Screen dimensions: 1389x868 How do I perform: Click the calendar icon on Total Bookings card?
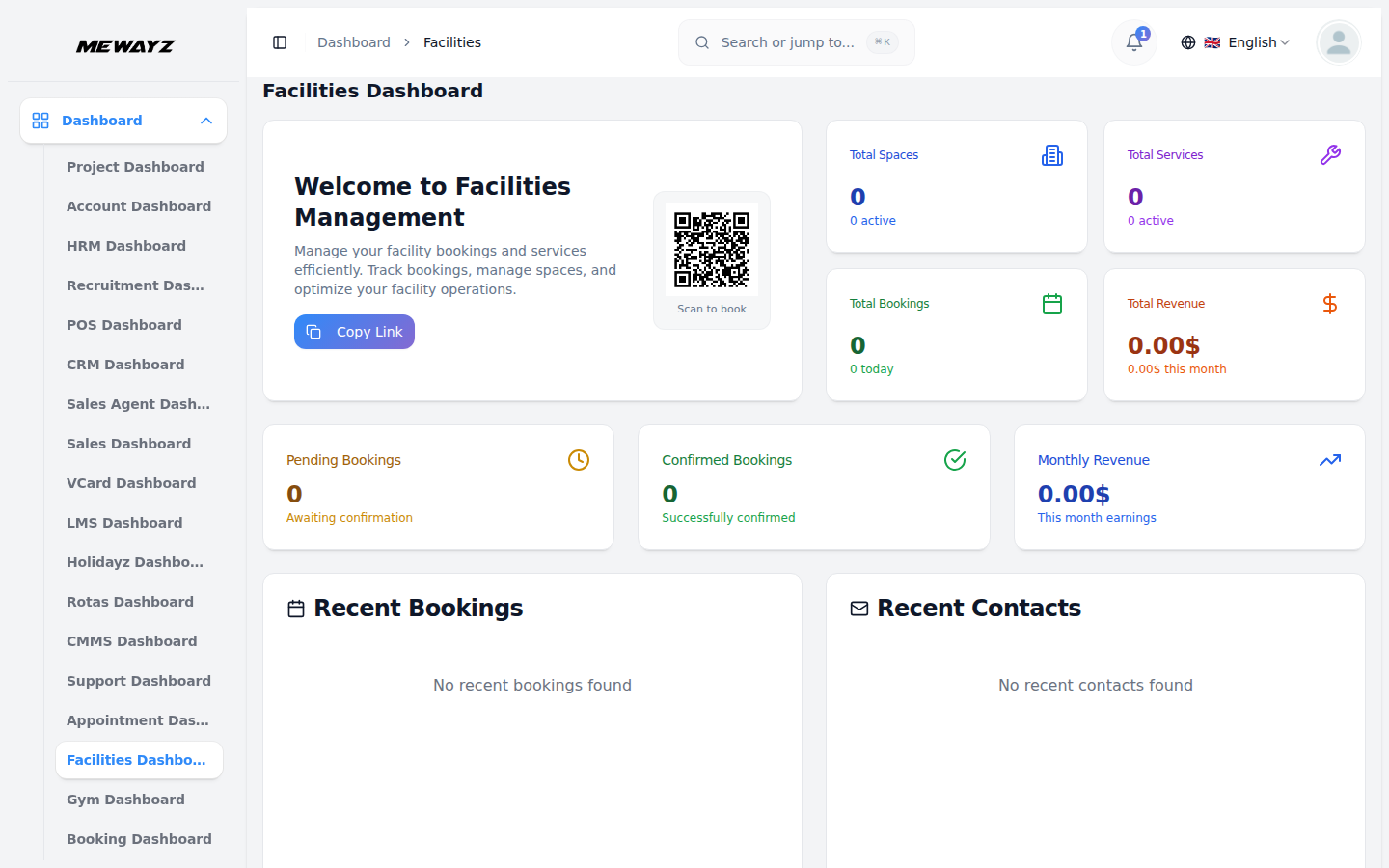click(1051, 303)
